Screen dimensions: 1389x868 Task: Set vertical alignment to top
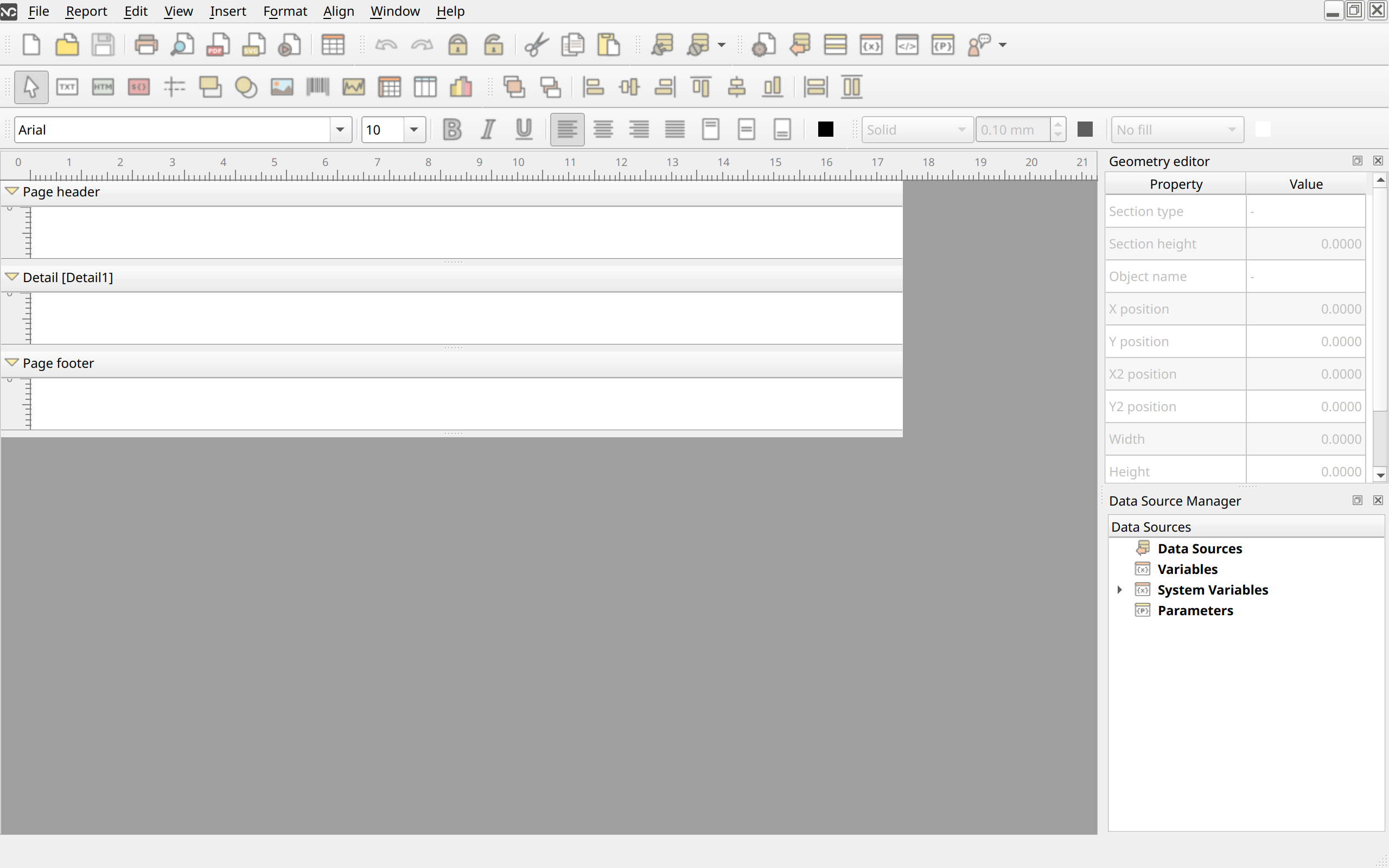[711, 129]
